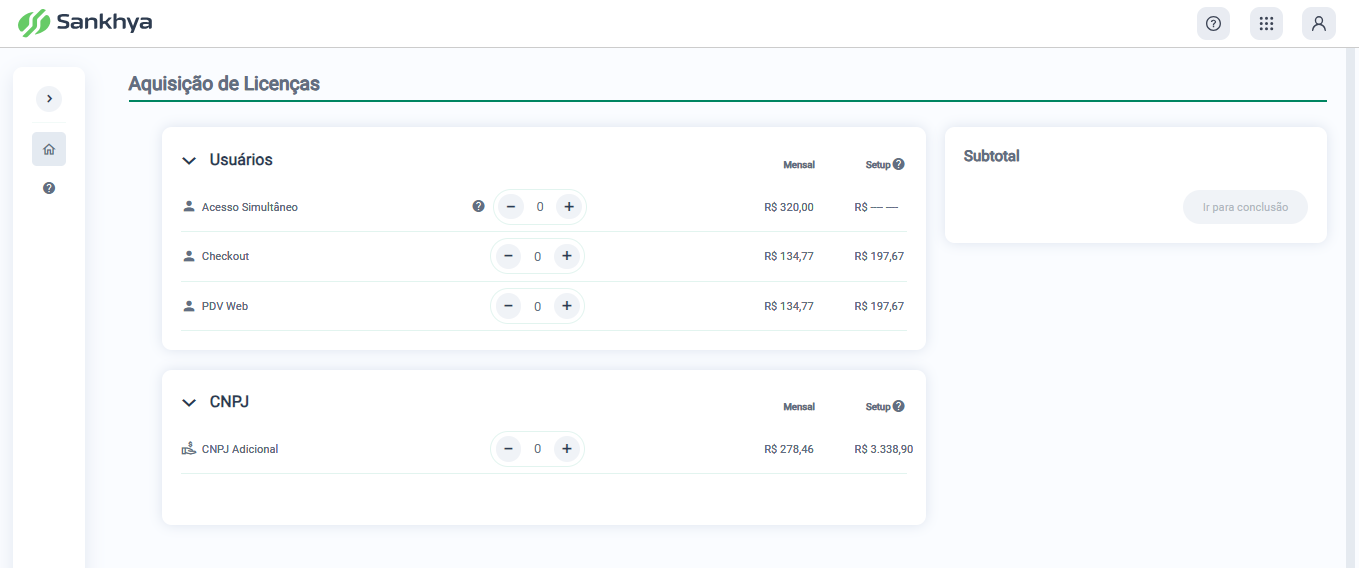Click the Checkout quantity field

click(537, 256)
